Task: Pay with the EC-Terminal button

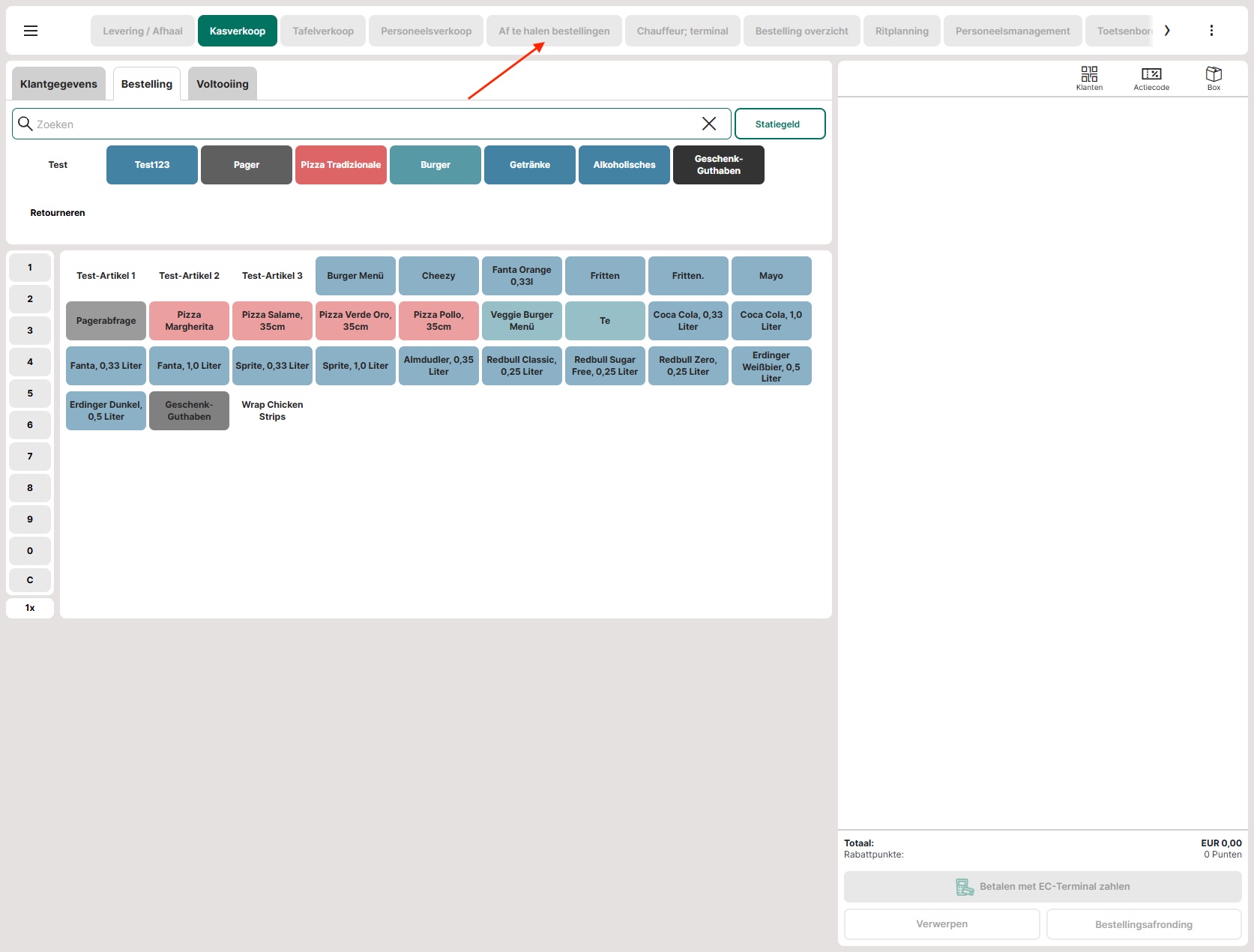Action: (1042, 887)
